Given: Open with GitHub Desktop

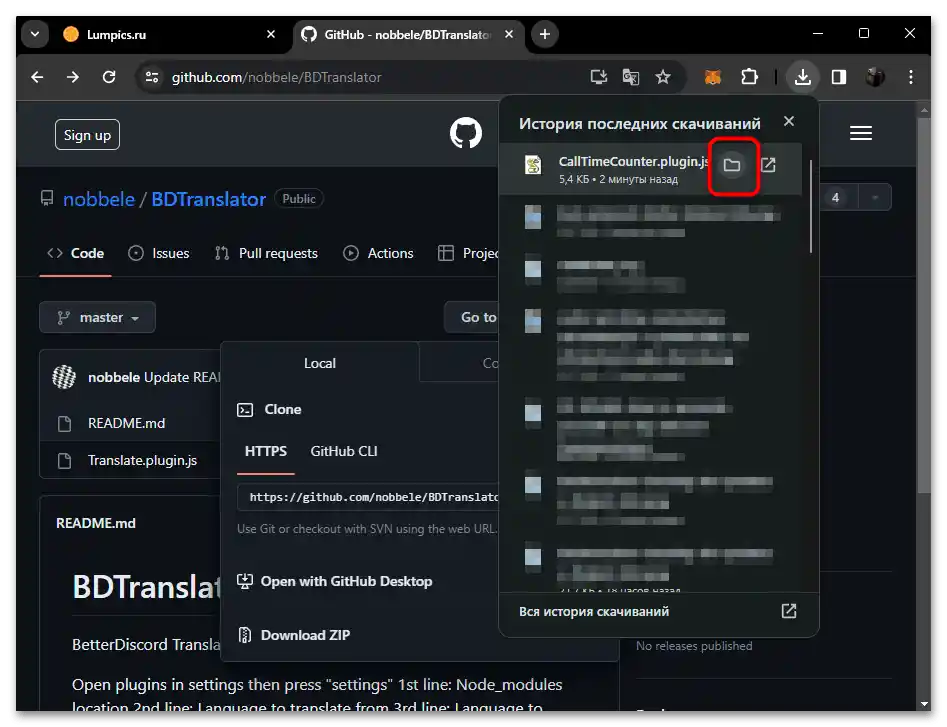Looking at the screenshot, I should click(x=335, y=581).
